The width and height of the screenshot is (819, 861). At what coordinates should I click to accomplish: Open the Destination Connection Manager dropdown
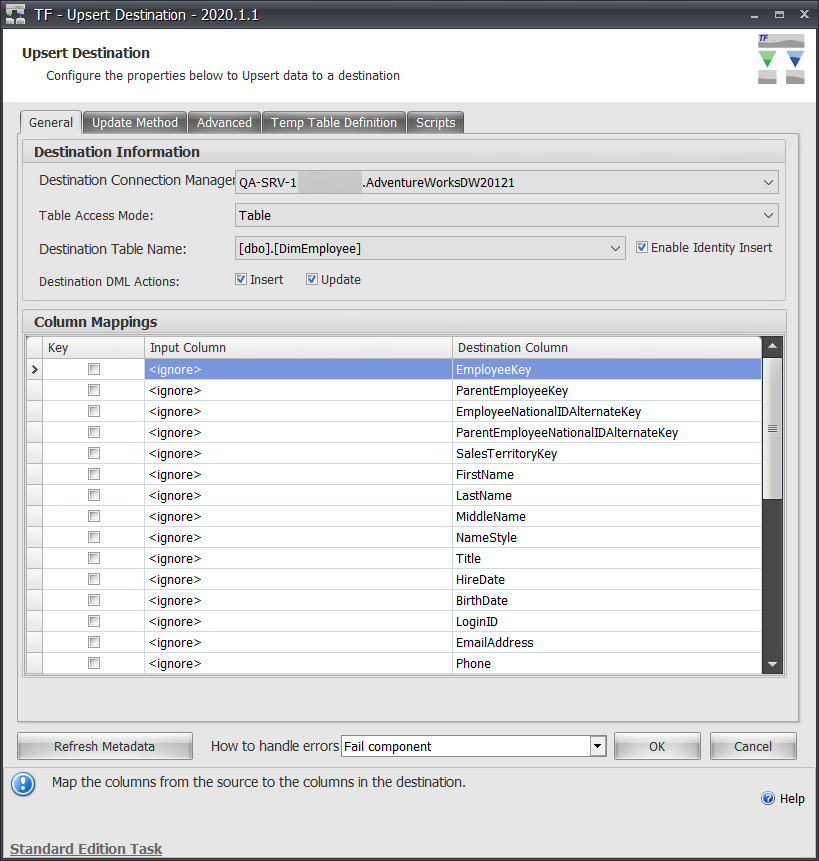(768, 182)
